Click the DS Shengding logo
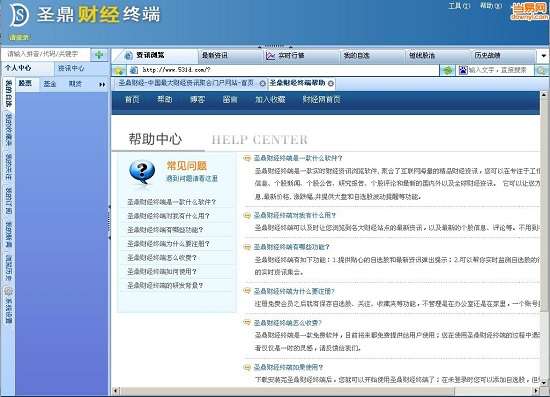Screen dimensions: 550x397 19,15
